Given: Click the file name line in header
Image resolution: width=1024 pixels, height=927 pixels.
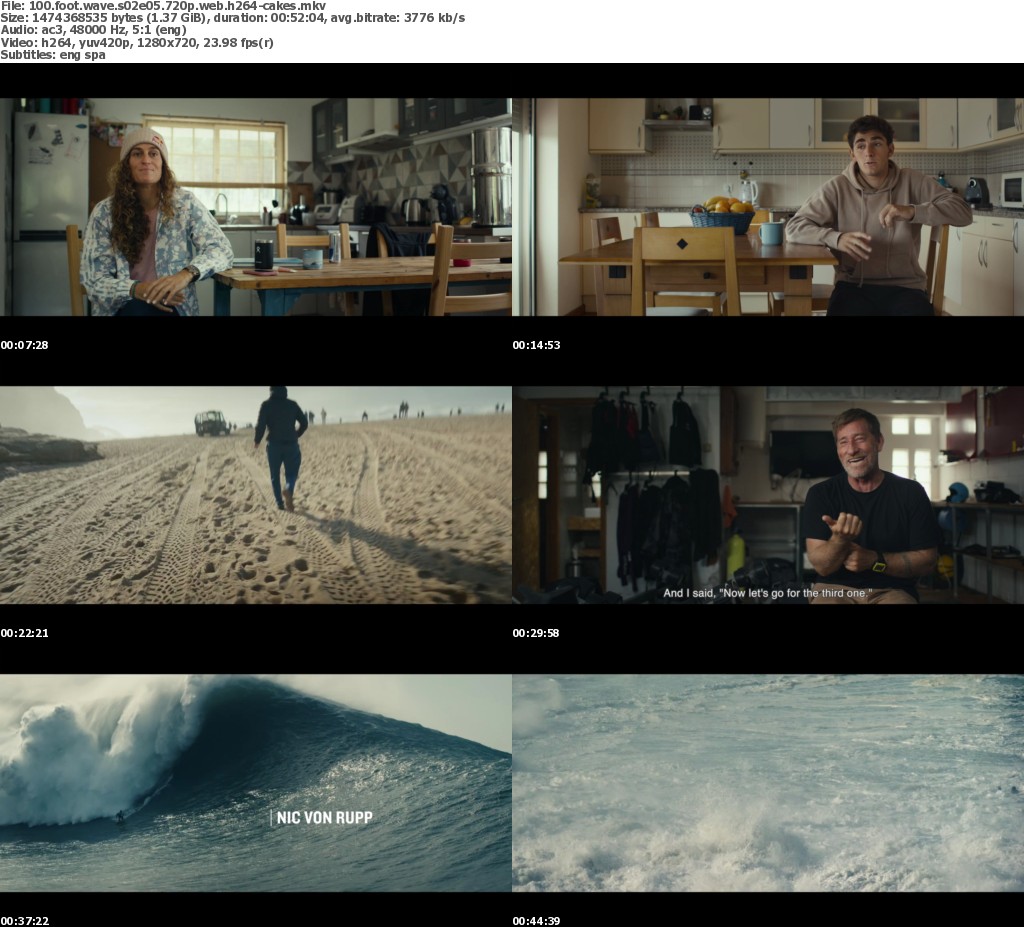Looking at the screenshot, I should [163, 6].
